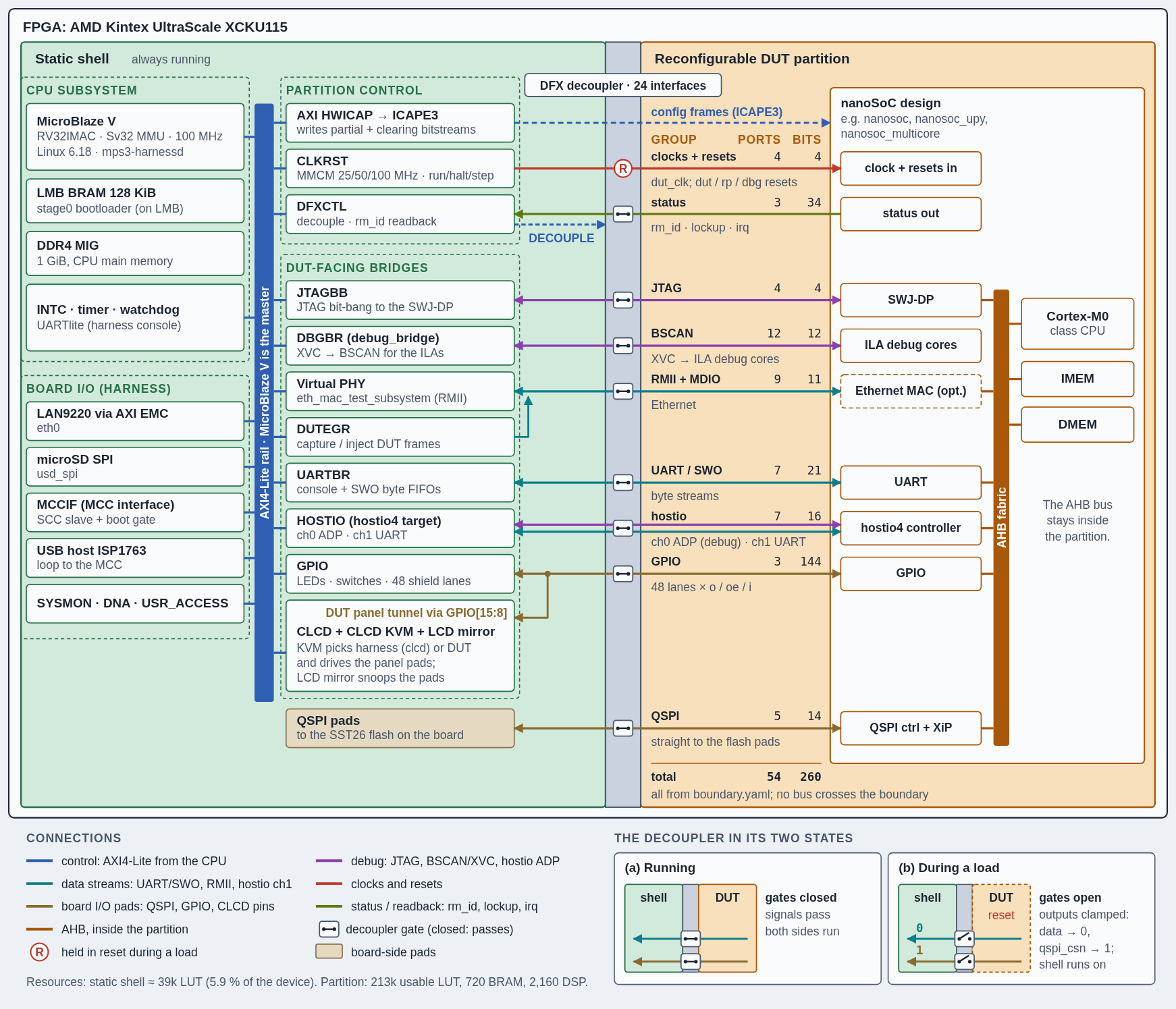1176x1009 pixels.
Task: Click the Cortex-M0 class CPU block
Action: point(1077,324)
